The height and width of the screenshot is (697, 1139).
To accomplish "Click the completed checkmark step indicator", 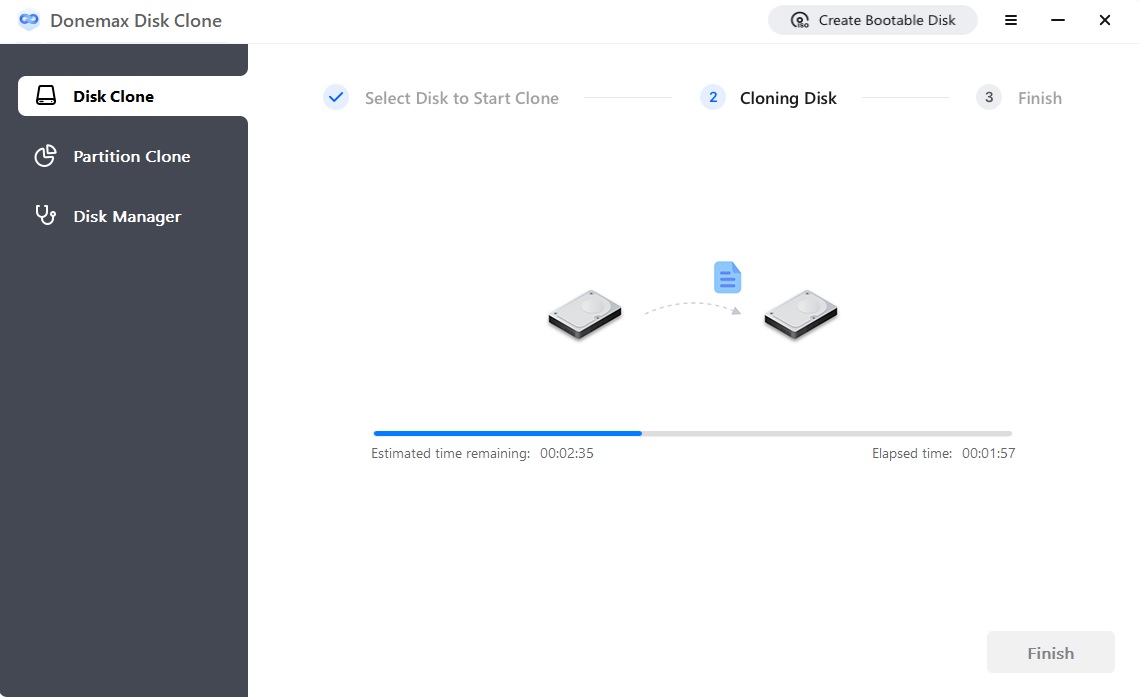I will tap(336, 97).
